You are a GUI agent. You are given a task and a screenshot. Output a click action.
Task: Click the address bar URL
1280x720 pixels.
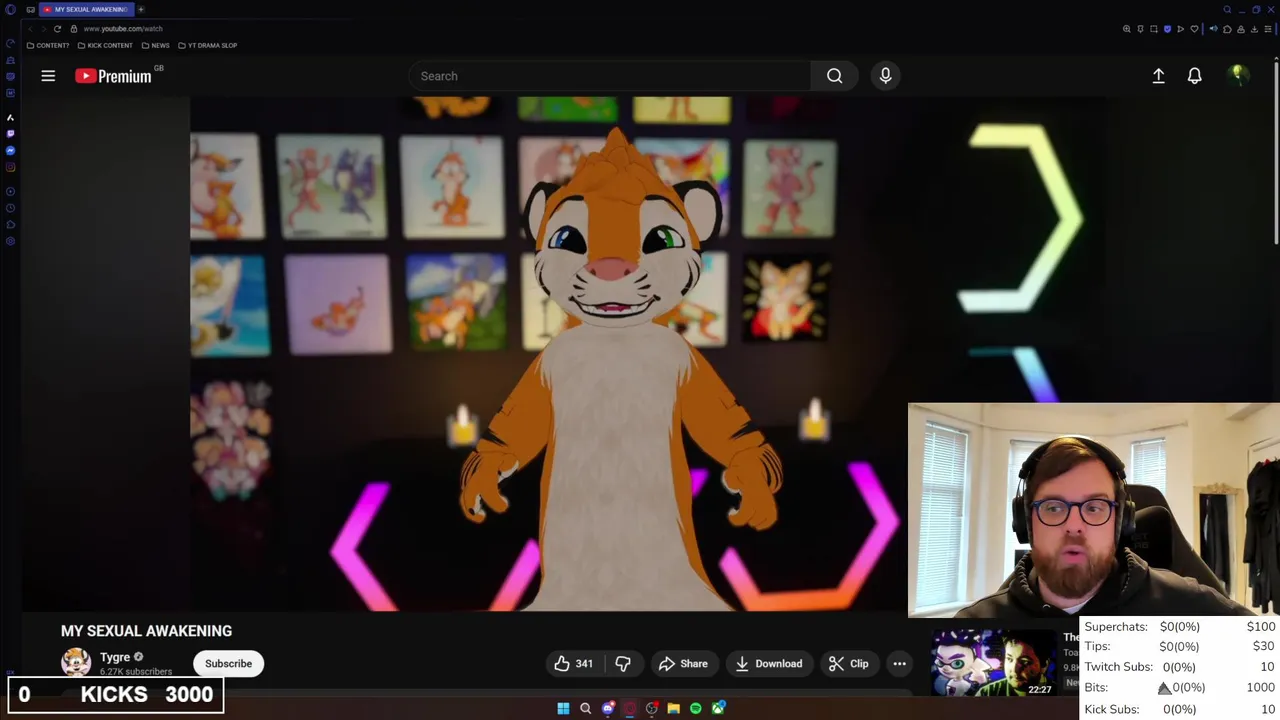coord(123,29)
